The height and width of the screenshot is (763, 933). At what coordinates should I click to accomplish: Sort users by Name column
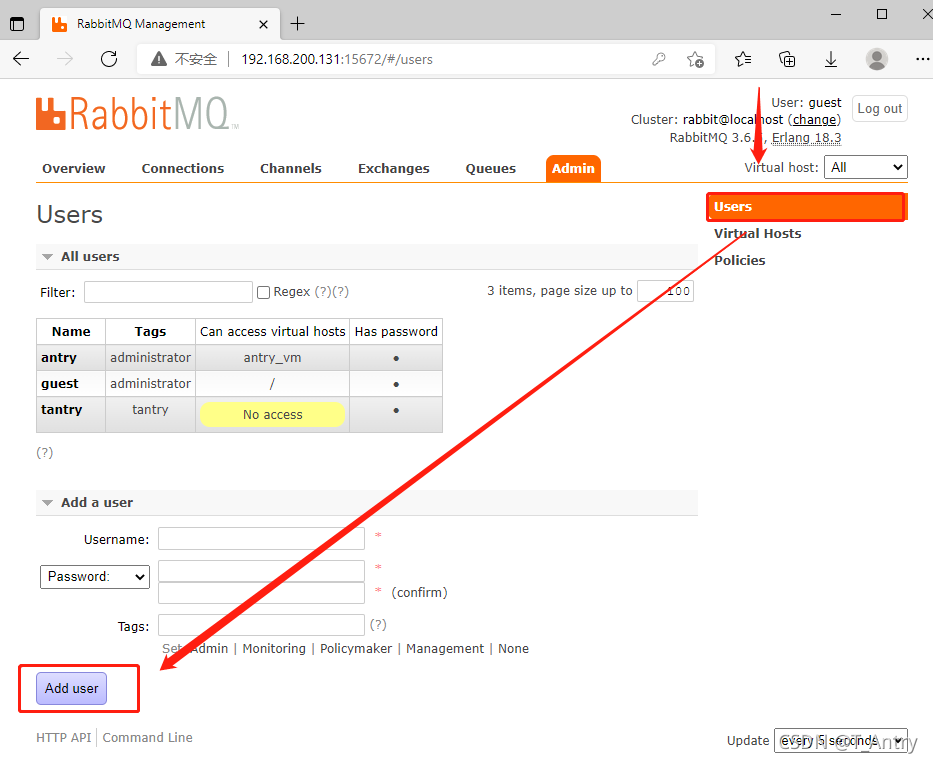tap(71, 332)
